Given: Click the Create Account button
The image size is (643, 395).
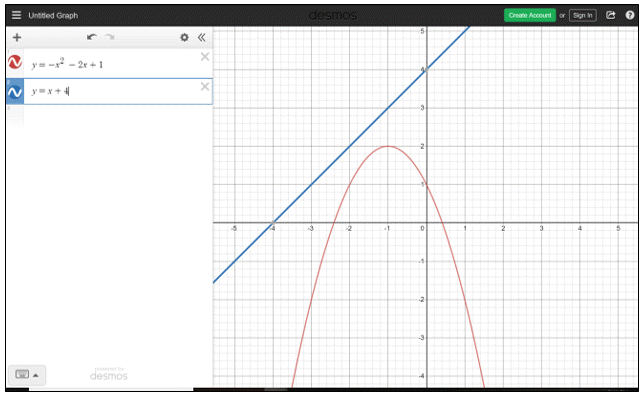Looking at the screenshot, I should click(x=530, y=15).
